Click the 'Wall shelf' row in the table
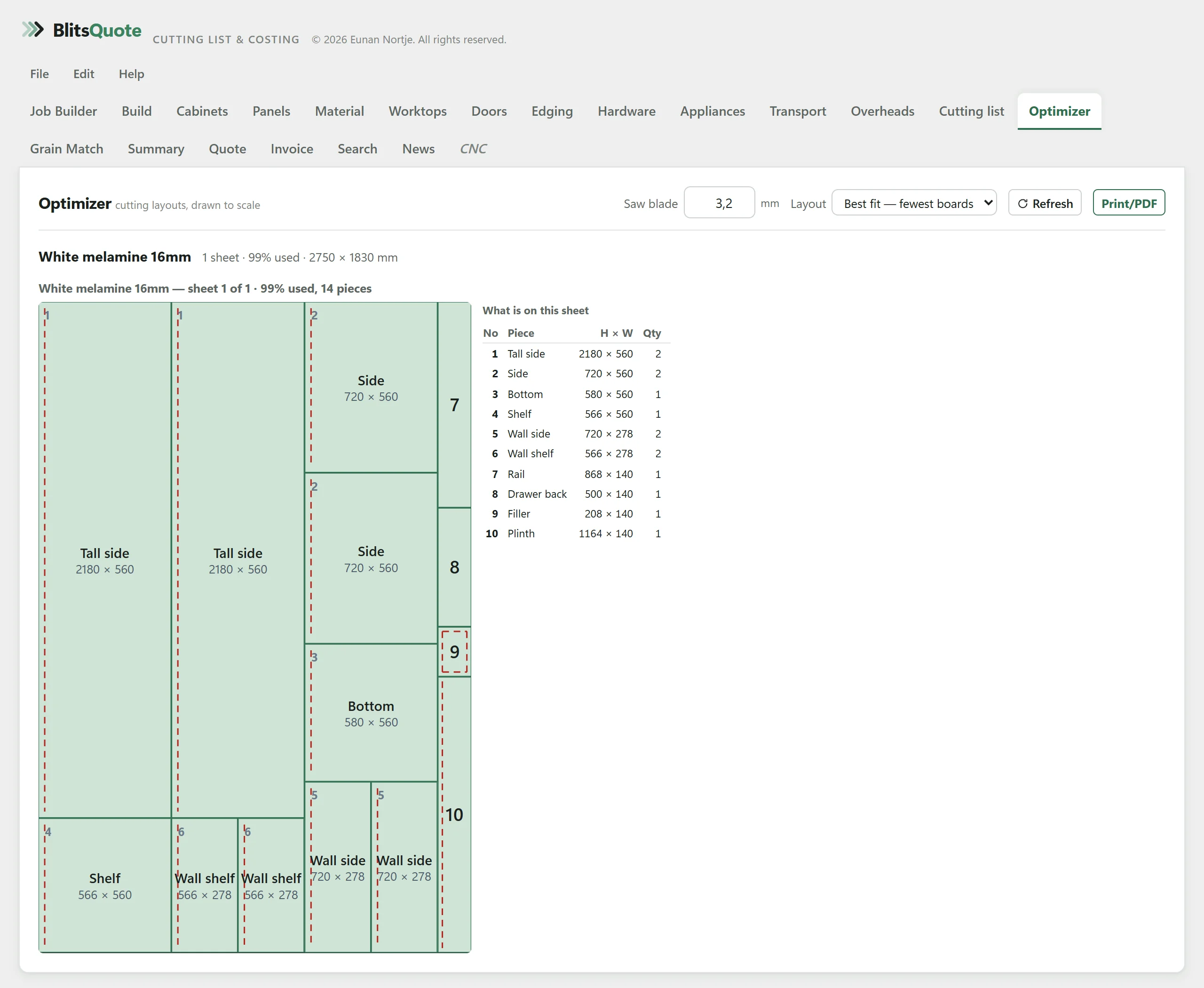The image size is (1204, 988). pos(576,454)
